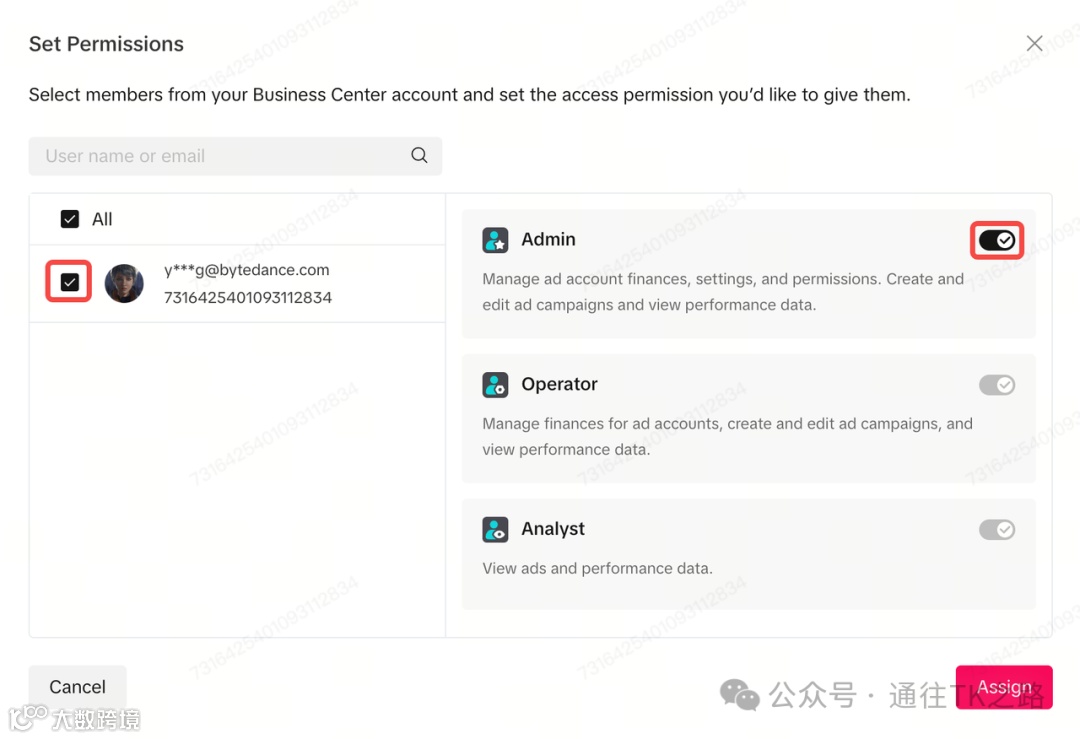Viewport: 1080px width, 739px height.
Task: Click the member avatar photo
Action: click(x=124, y=284)
